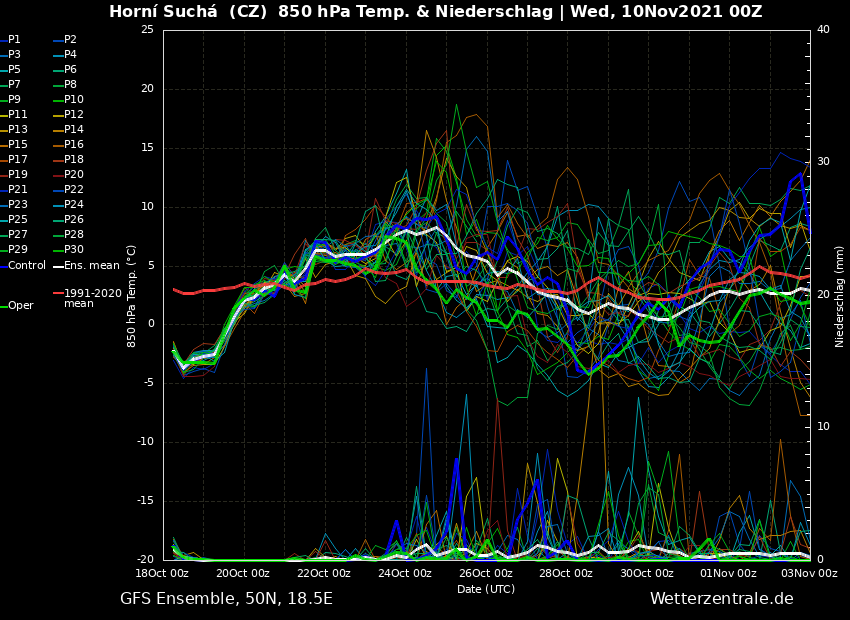Select the Oper legend entry

20,306
